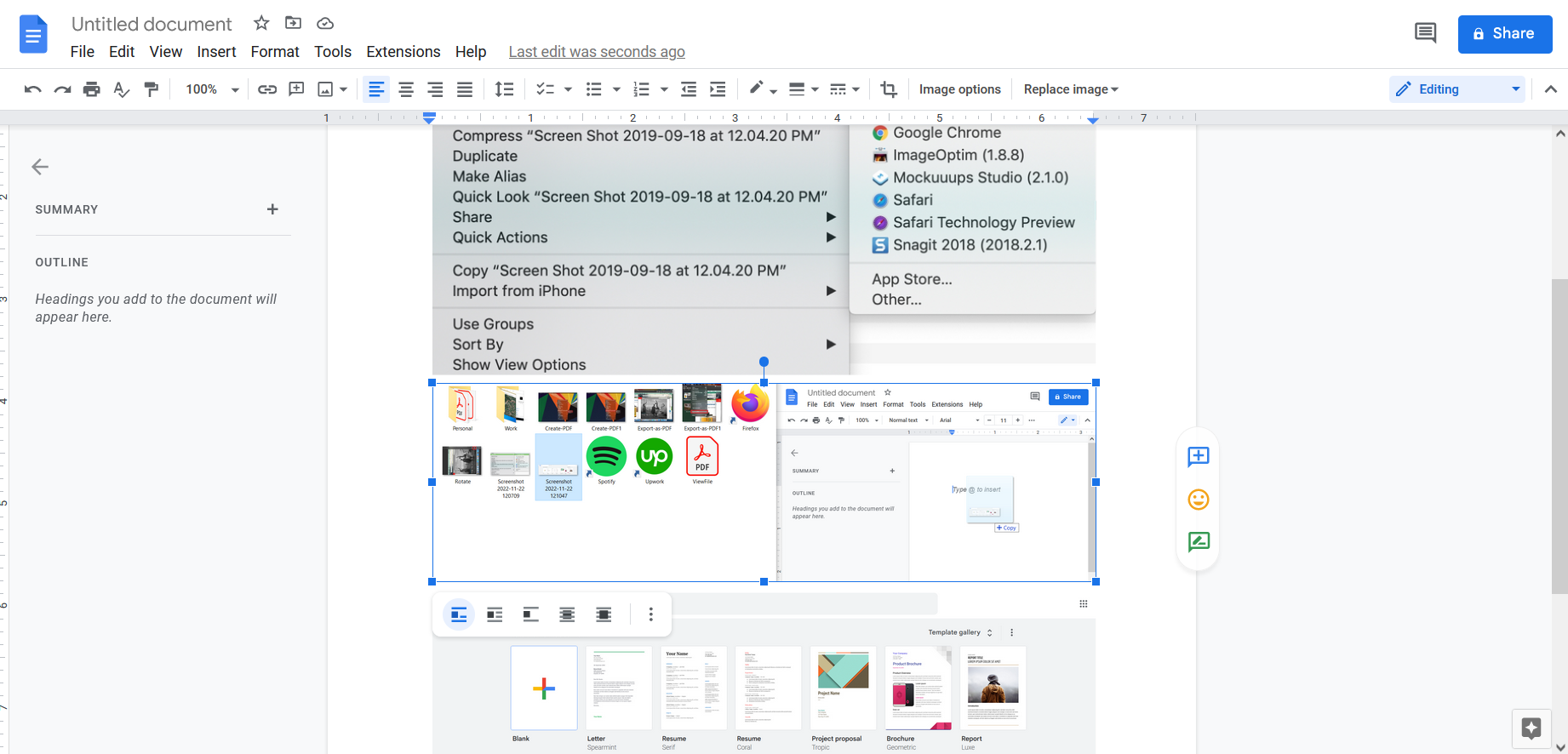This screenshot has height=754, width=1568.
Task: Set the image to In line
Action: [x=459, y=614]
